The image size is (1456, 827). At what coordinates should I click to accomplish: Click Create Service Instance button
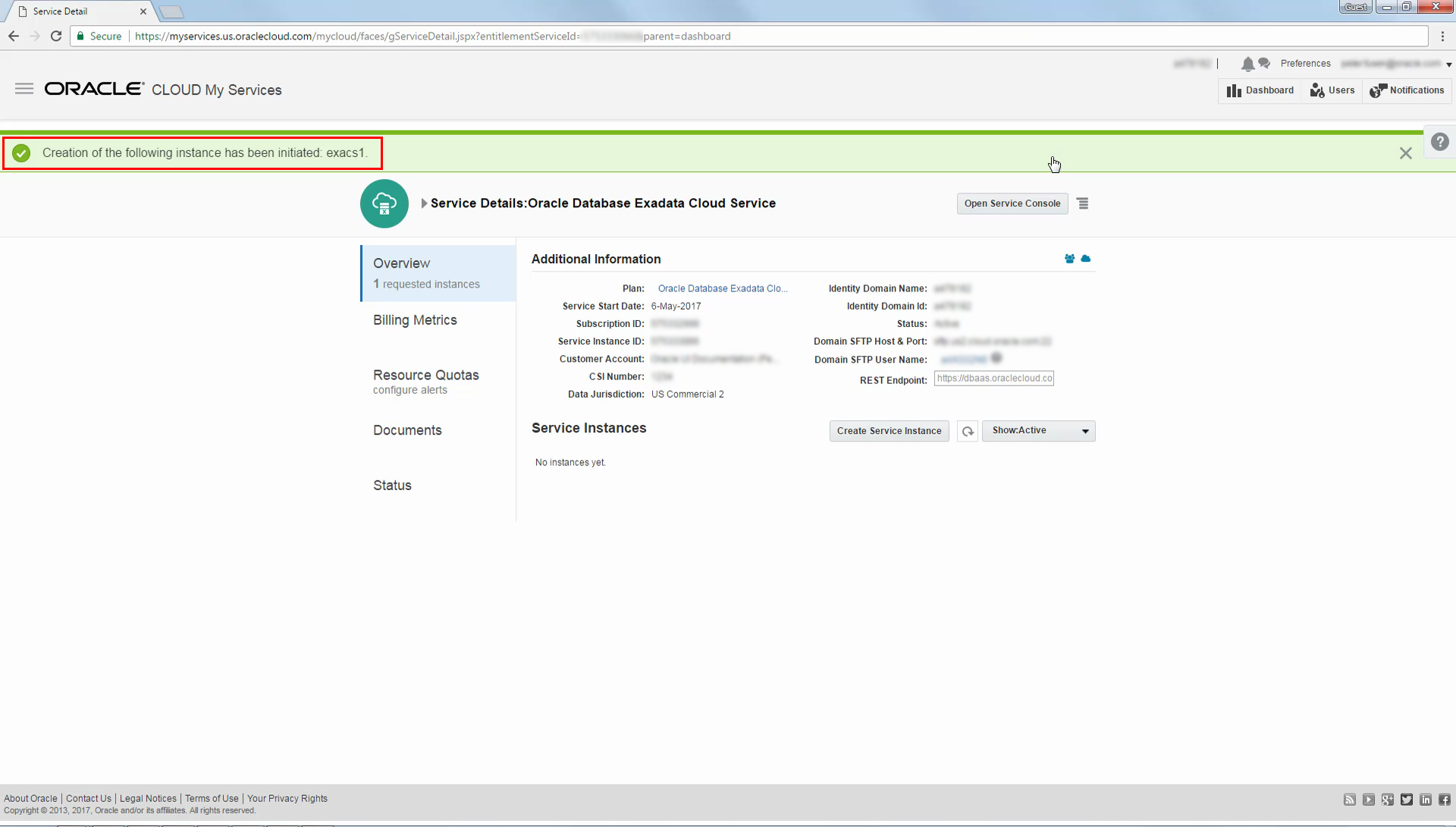tap(889, 431)
